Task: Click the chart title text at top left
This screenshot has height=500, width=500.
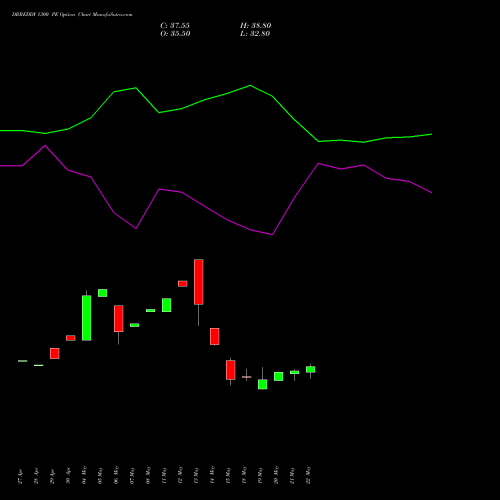Action: click(x=72, y=15)
